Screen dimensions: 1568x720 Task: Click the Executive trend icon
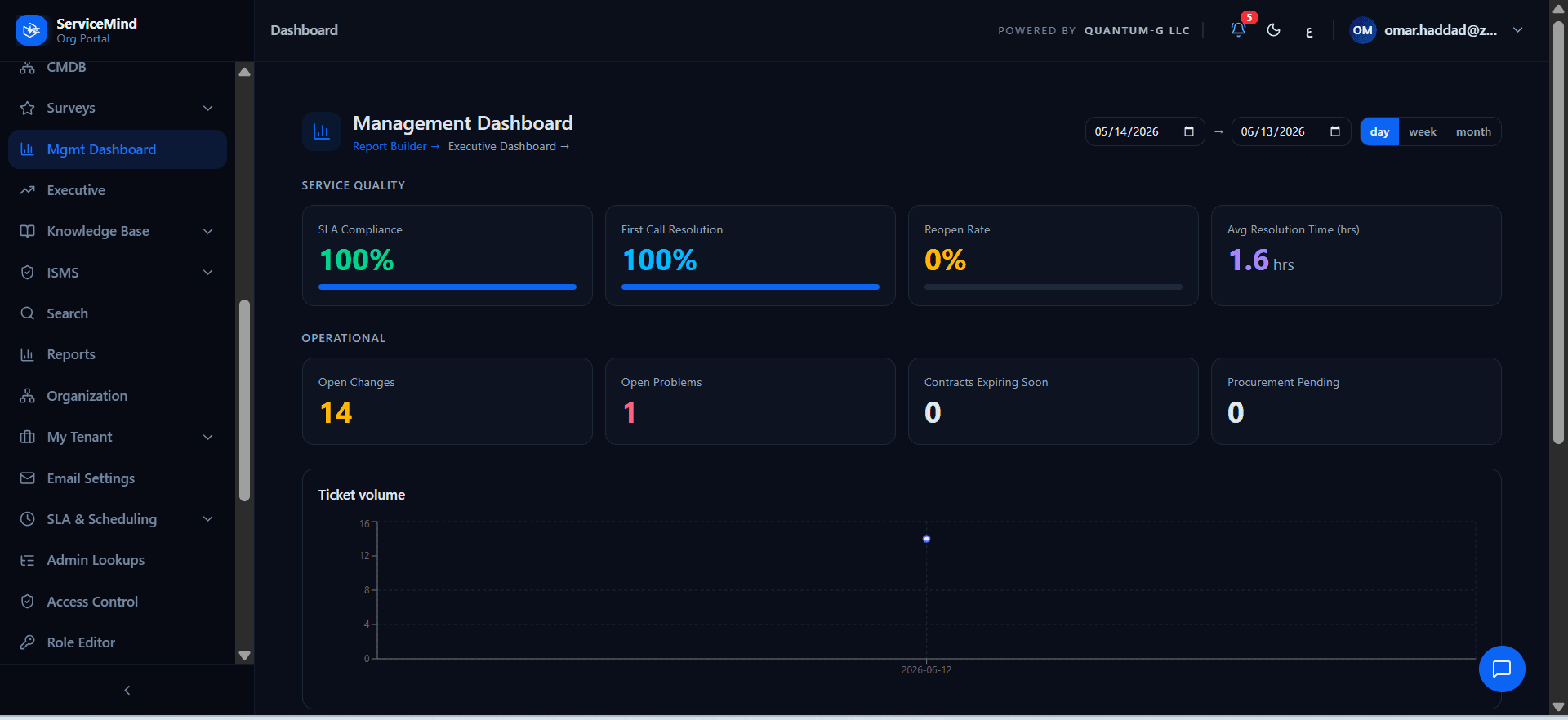pyautogui.click(x=28, y=190)
